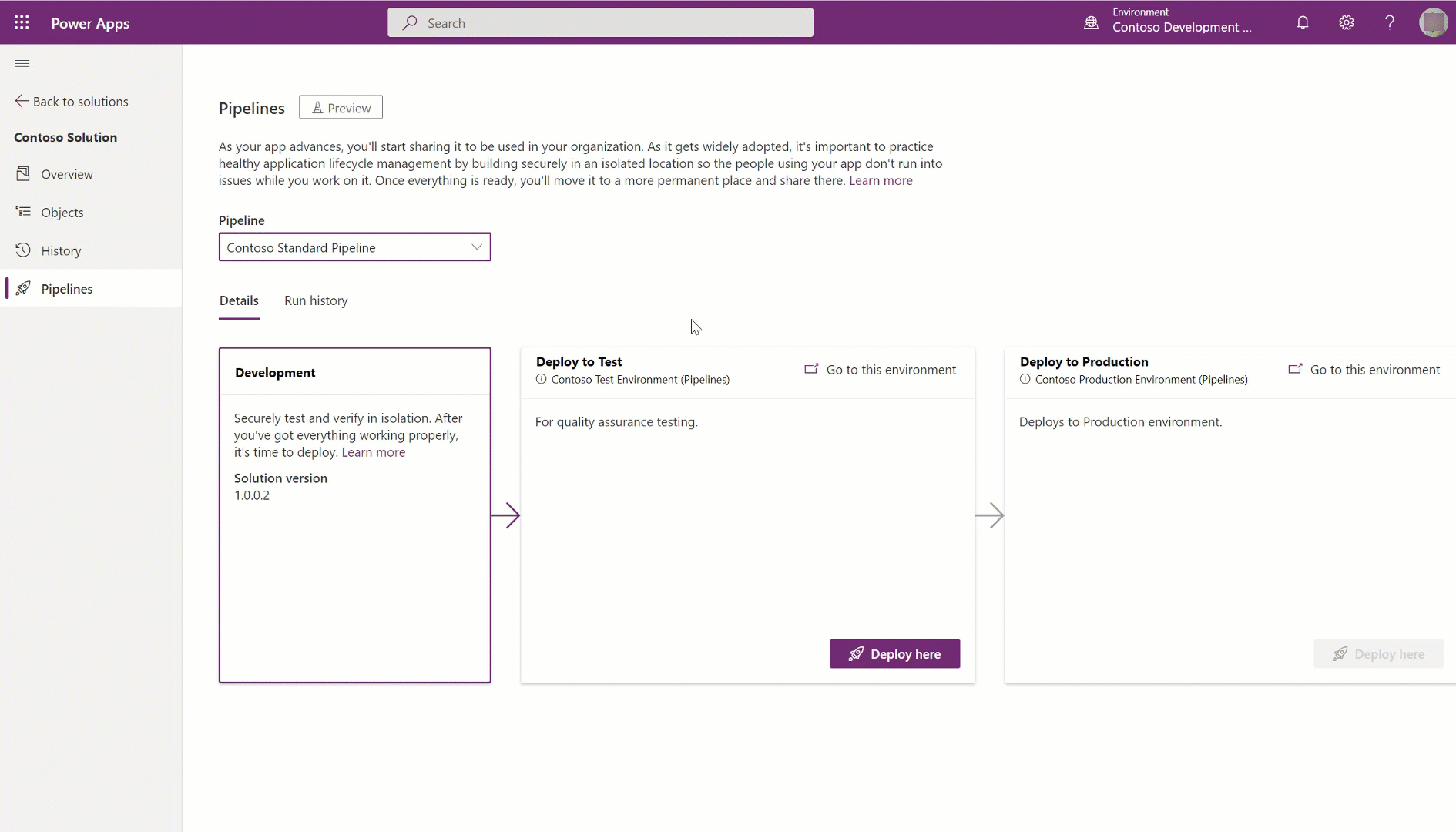Click the Preview button next to Pipelines
Screen dimensions: 1456x832
click(x=341, y=107)
